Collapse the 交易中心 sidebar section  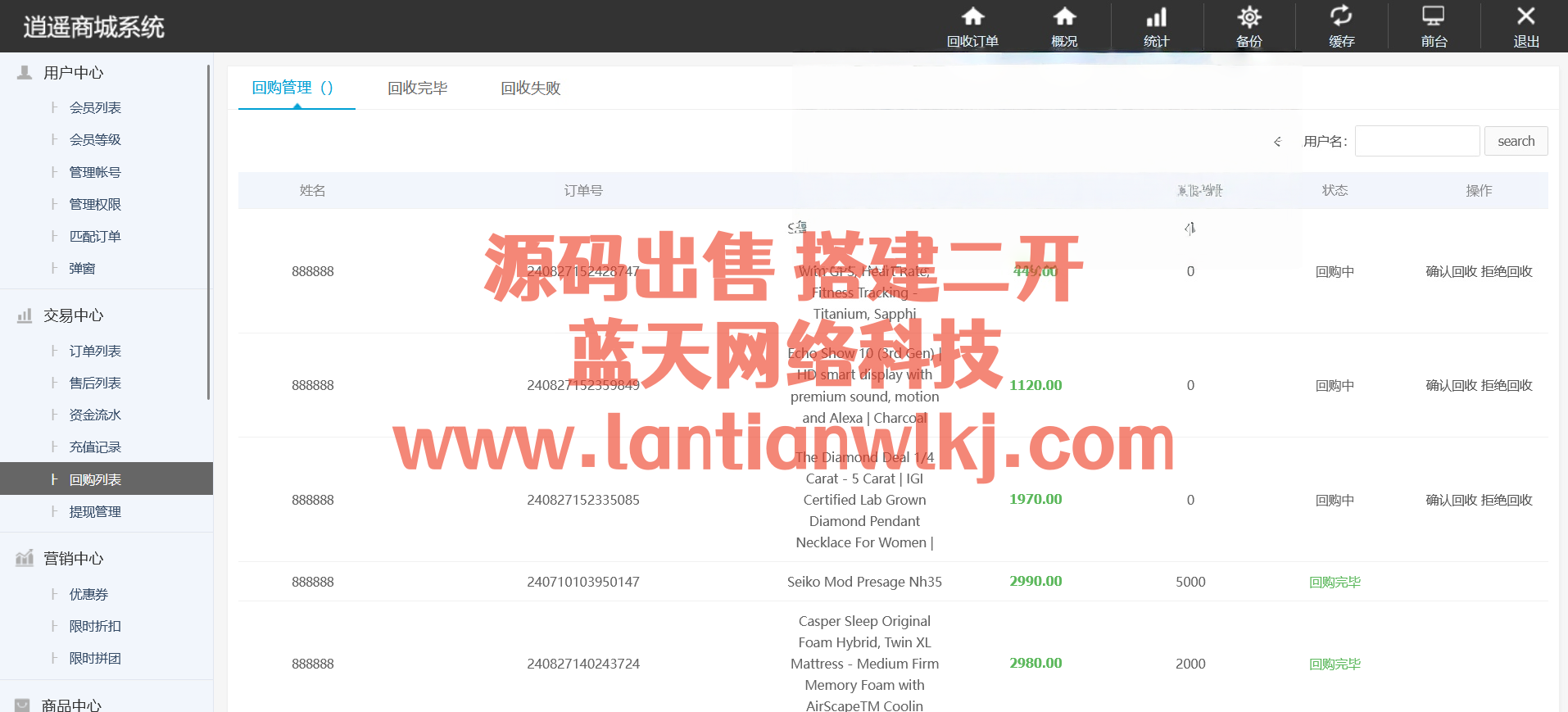(74, 315)
